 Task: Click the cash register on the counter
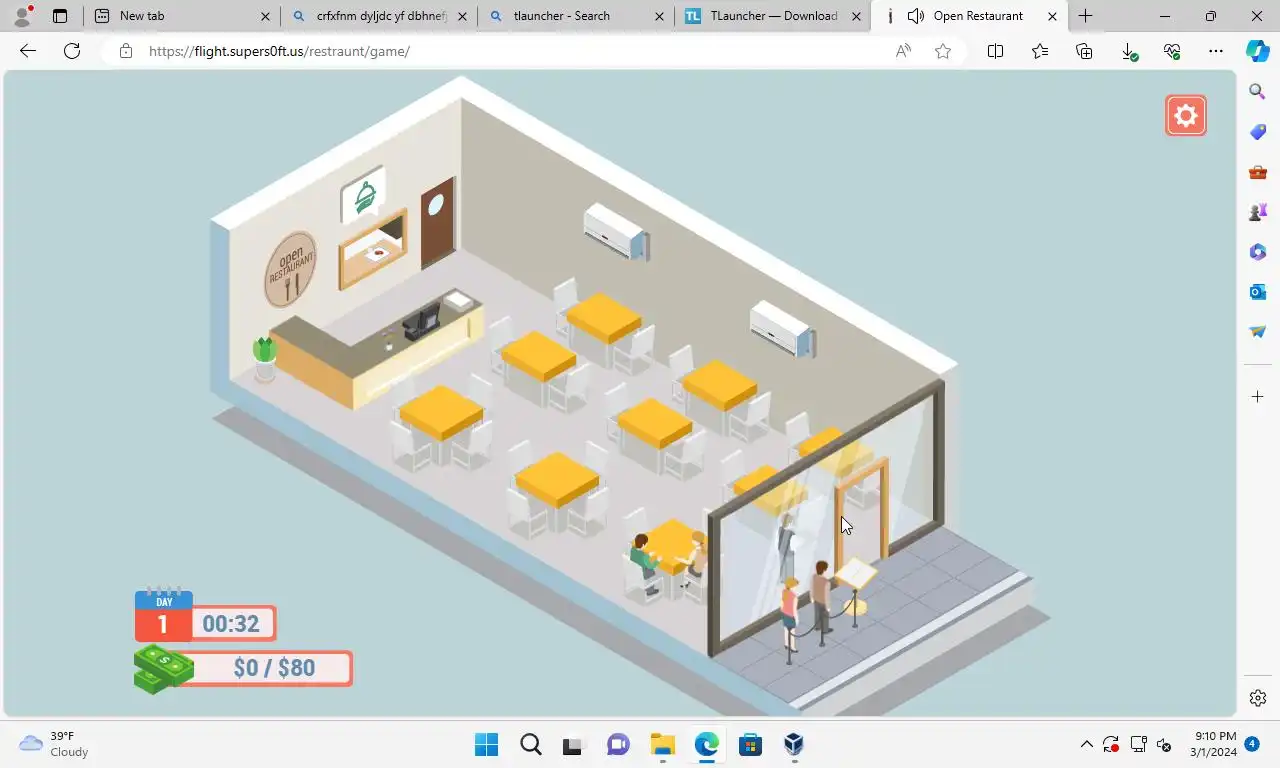coord(420,322)
